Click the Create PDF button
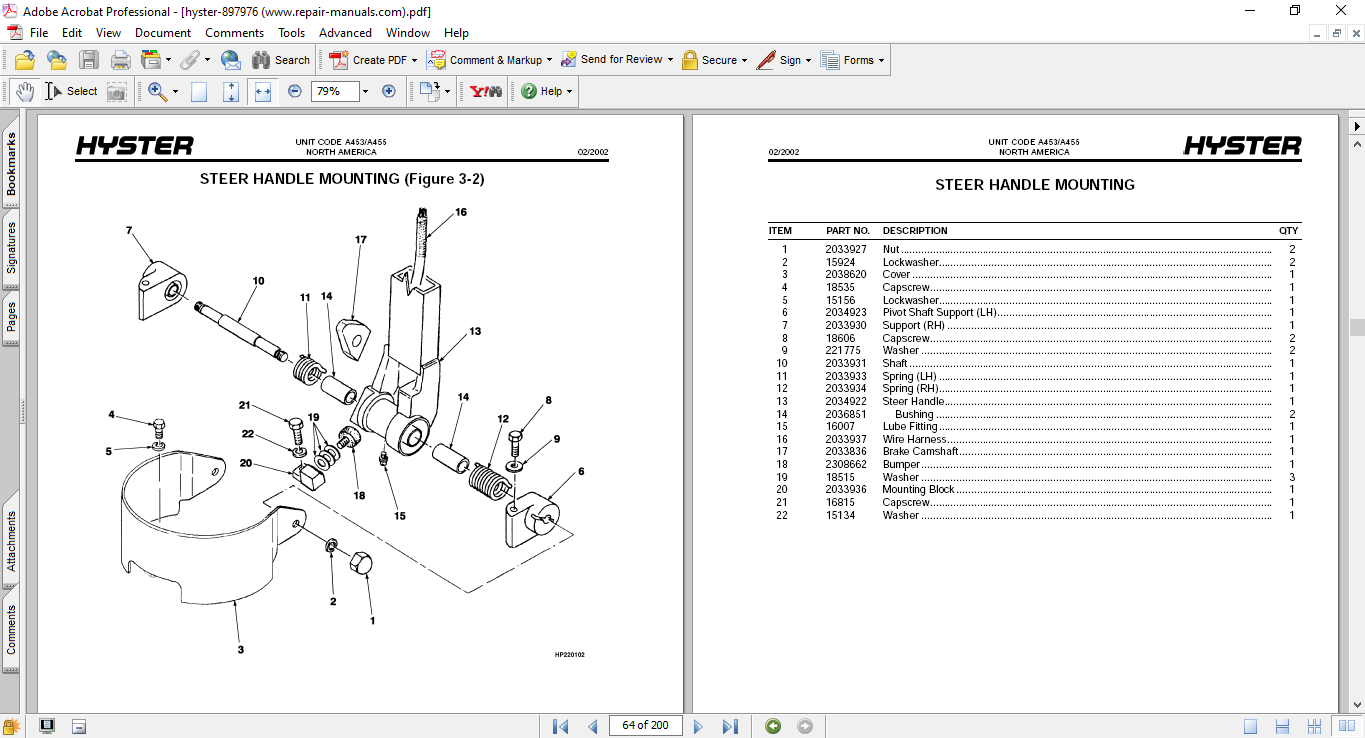The height and width of the screenshot is (738, 1365). click(369, 60)
